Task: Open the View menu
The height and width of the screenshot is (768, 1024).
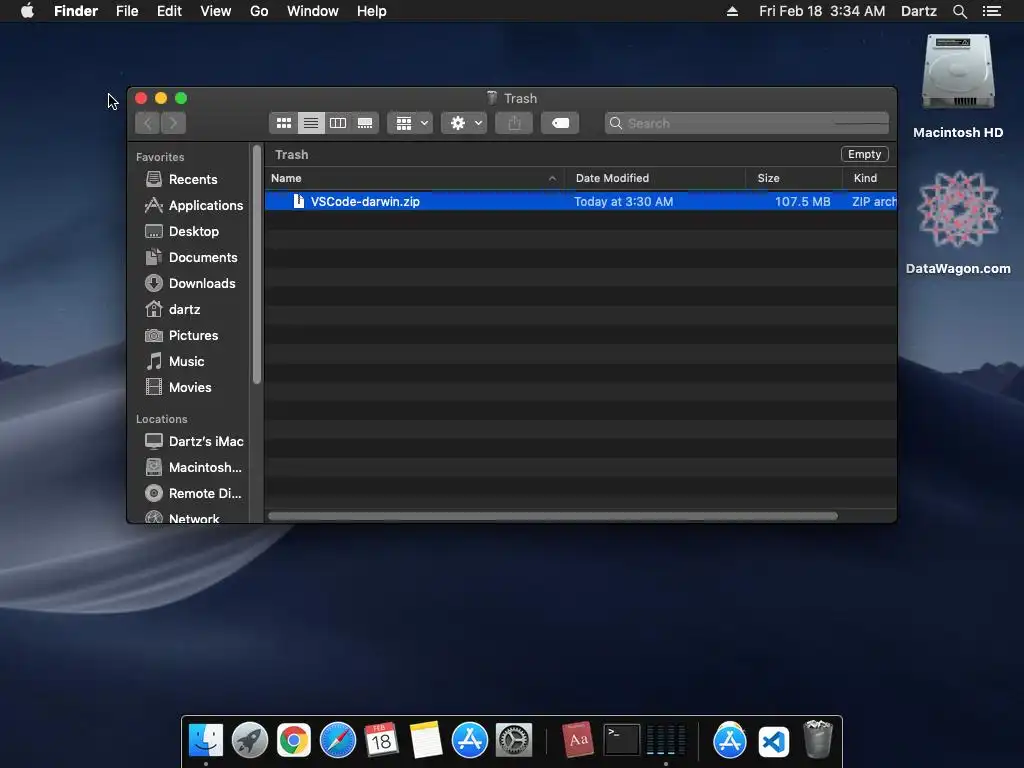Action: (216, 11)
